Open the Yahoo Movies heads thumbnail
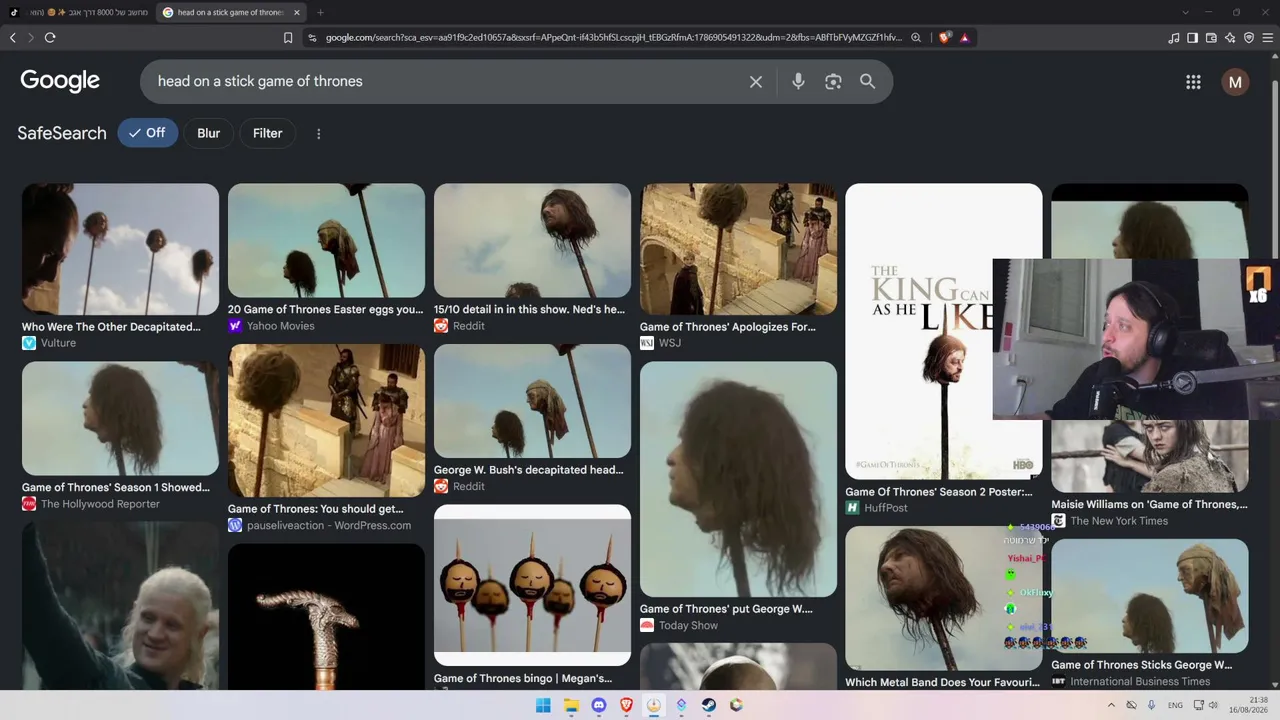 point(326,240)
